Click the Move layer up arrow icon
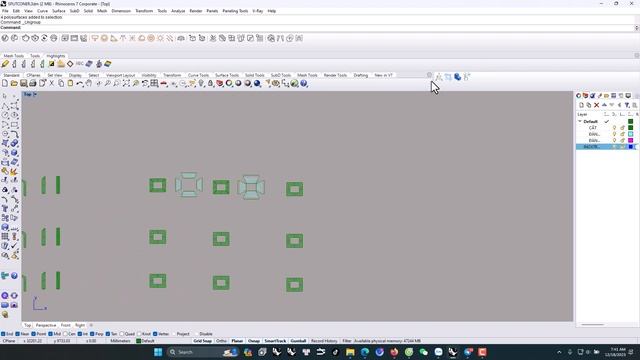Screen dimensions: 640x360 coord(604,105)
